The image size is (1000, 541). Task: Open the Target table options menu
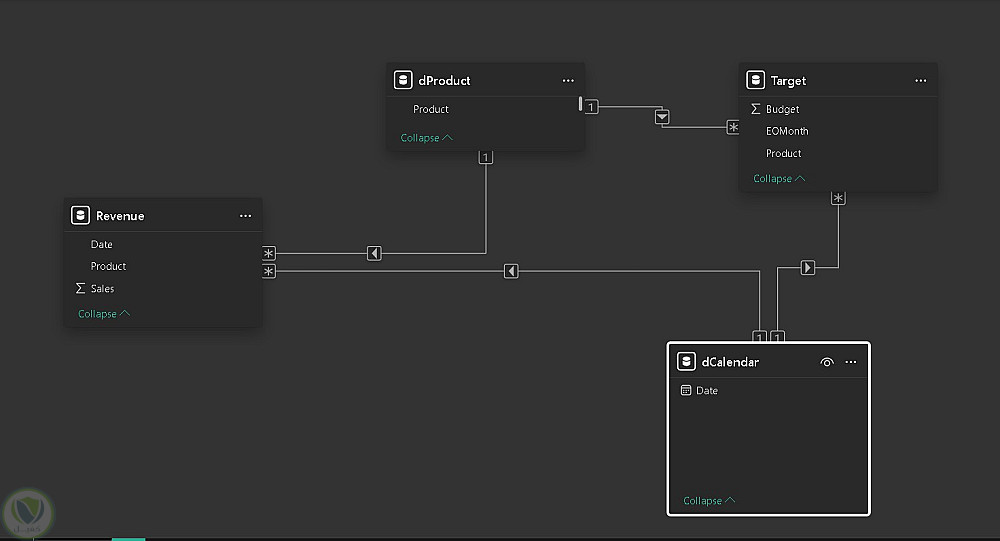tap(920, 80)
